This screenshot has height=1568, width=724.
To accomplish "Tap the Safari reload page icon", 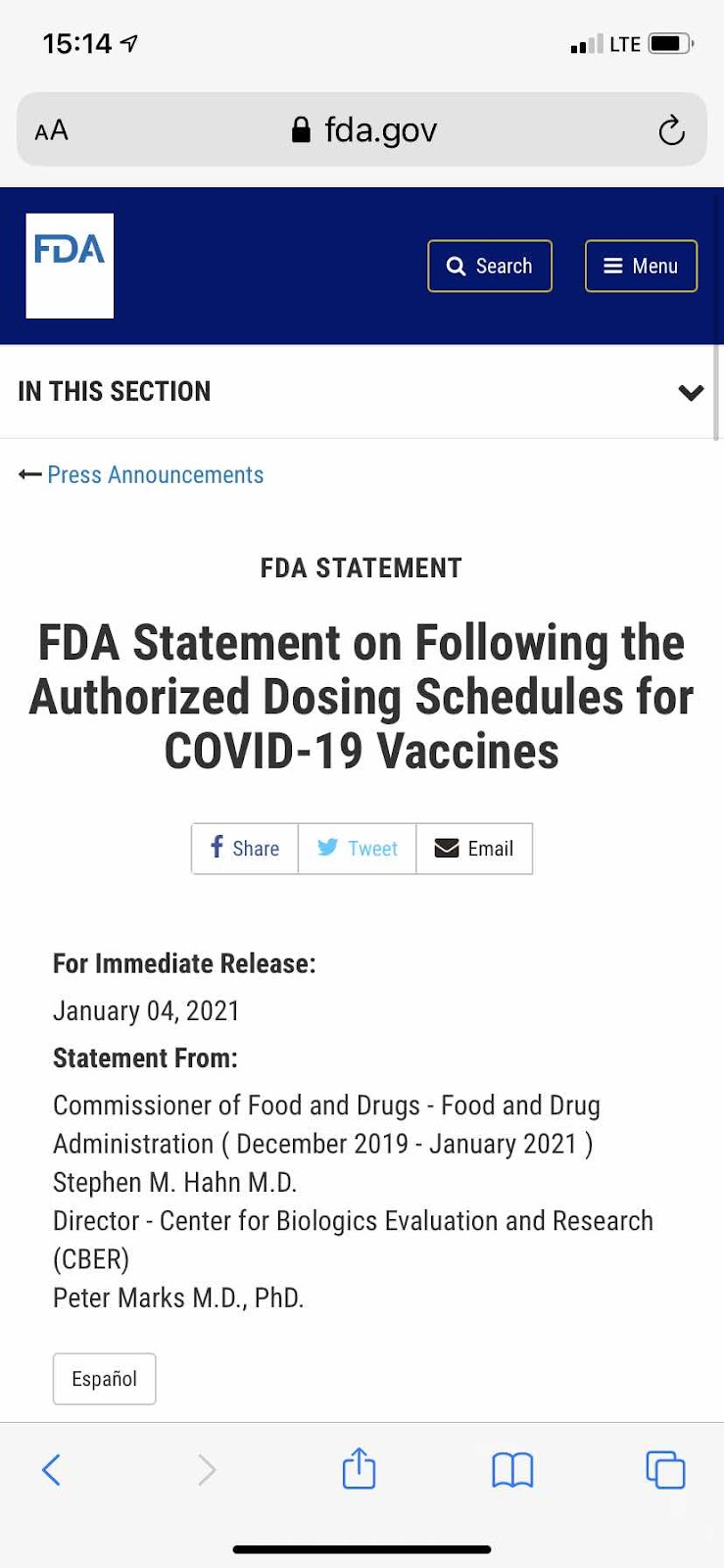I will (671, 129).
